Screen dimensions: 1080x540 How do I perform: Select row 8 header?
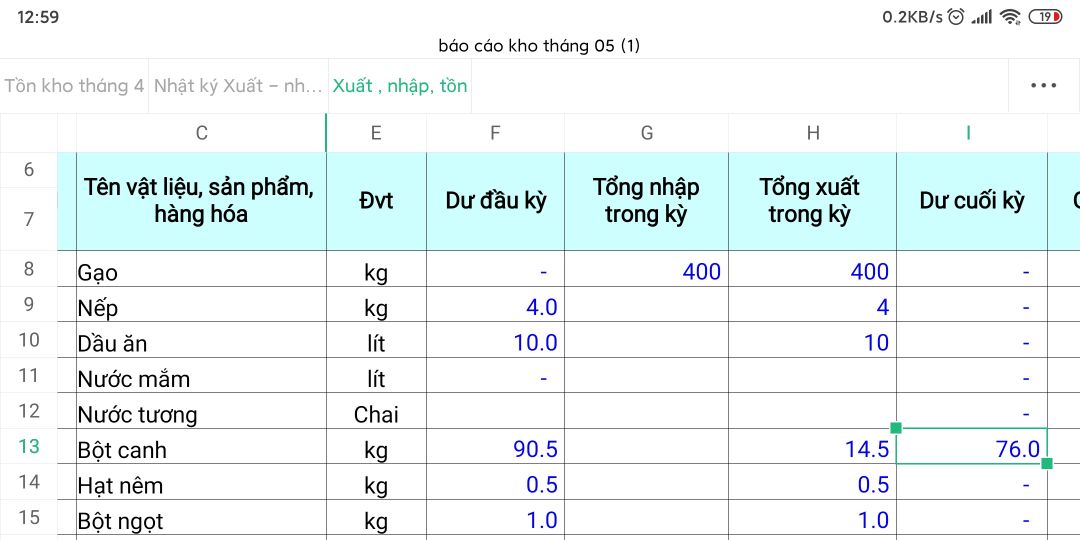click(29, 268)
